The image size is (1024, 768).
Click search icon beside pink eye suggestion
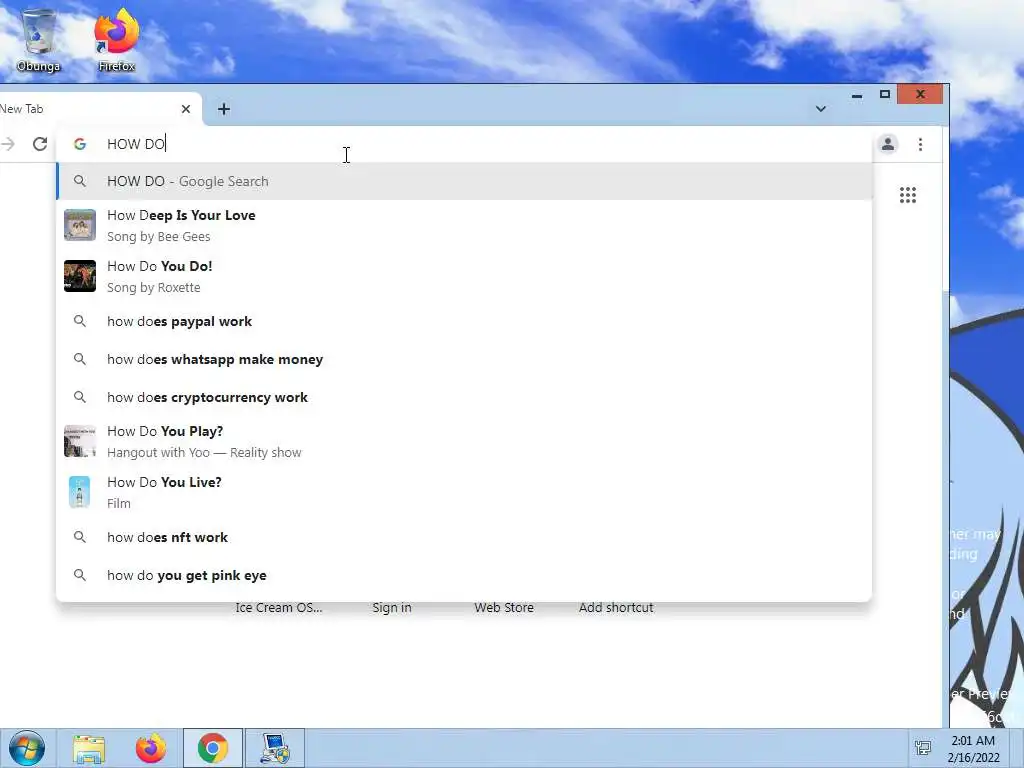click(x=80, y=575)
